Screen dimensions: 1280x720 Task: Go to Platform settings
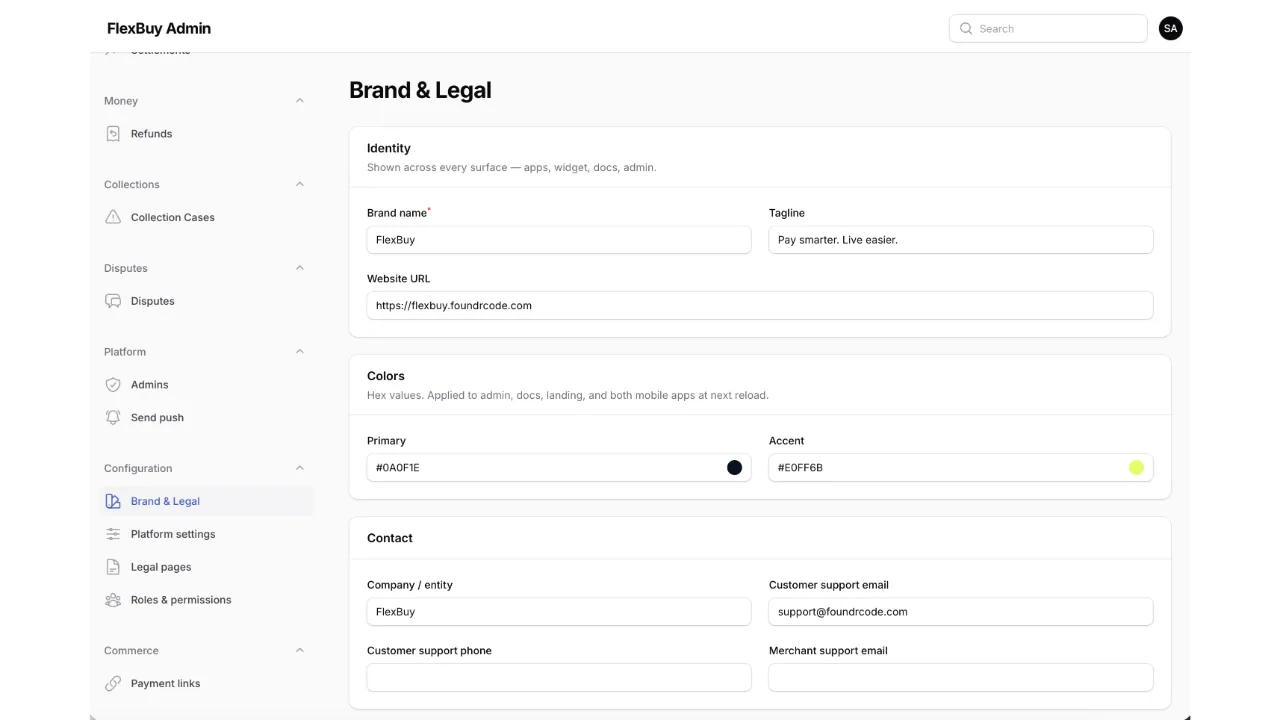click(x=207, y=534)
